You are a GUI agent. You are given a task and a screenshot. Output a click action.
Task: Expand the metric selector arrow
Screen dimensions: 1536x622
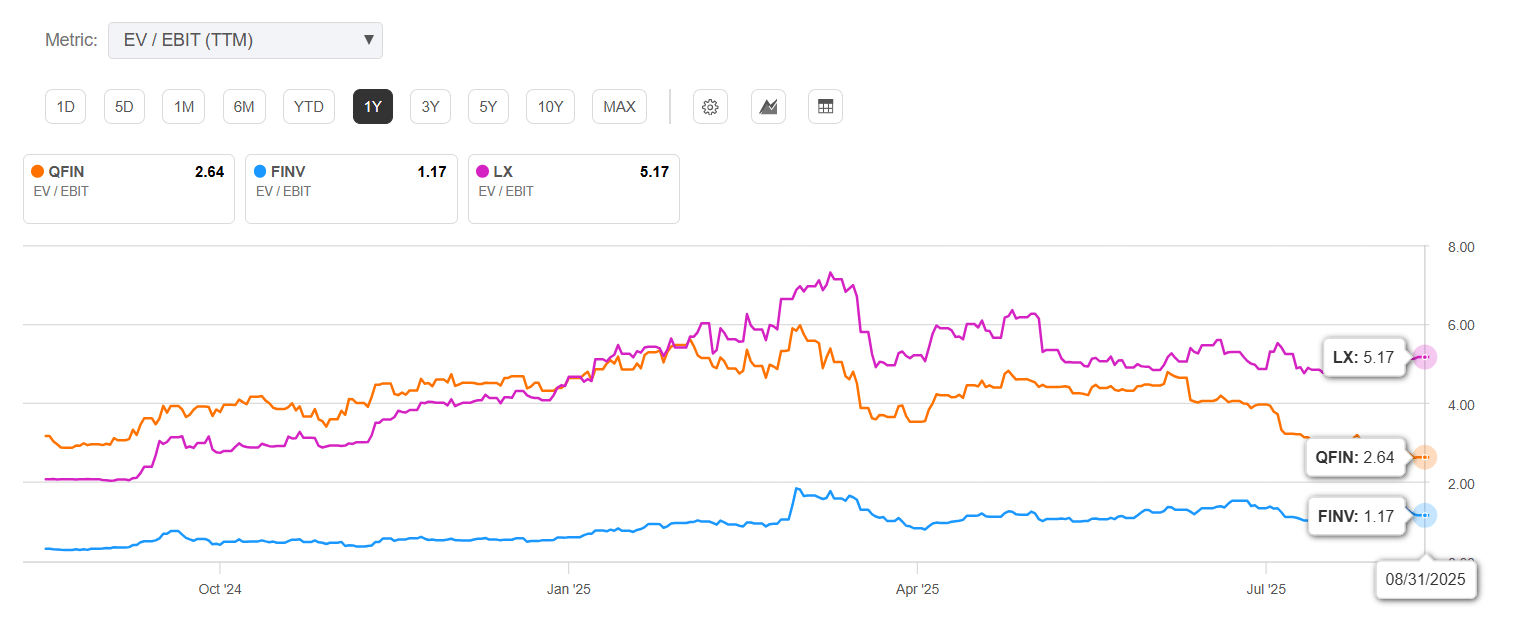369,40
